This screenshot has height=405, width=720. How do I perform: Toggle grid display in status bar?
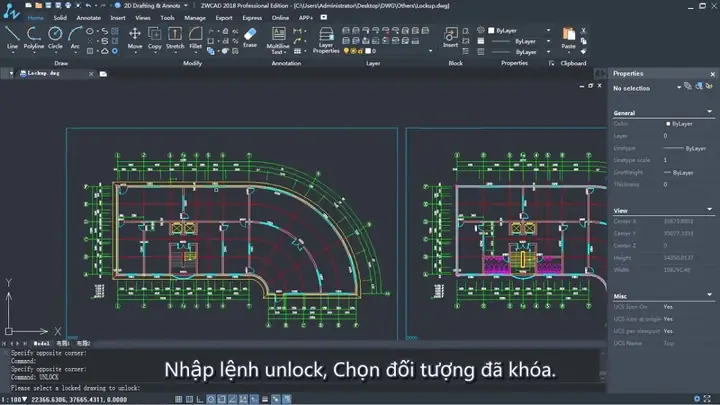[189, 399]
